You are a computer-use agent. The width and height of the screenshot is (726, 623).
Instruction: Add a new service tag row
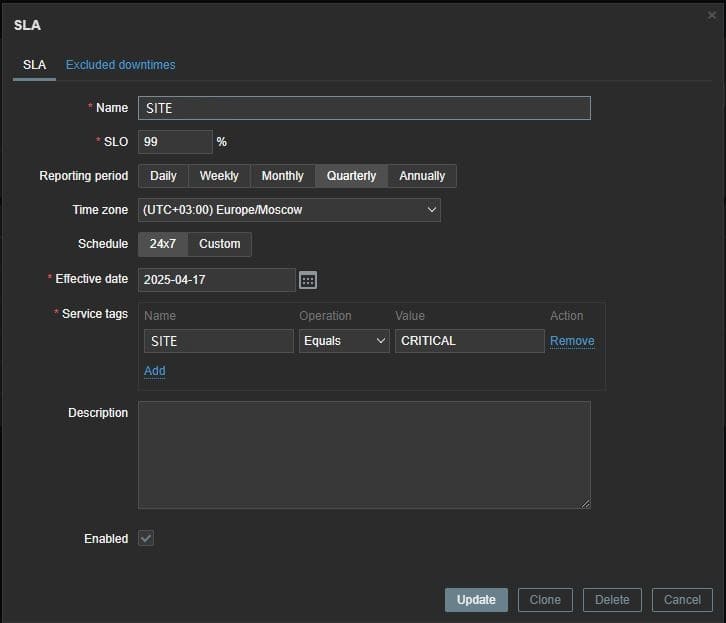pyautogui.click(x=154, y=371)
